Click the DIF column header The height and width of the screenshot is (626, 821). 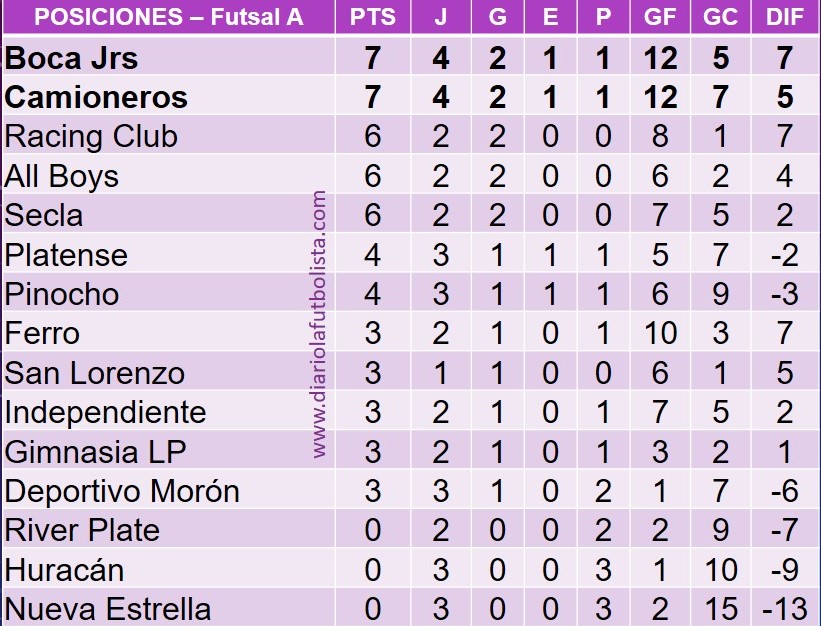[784, 17]
